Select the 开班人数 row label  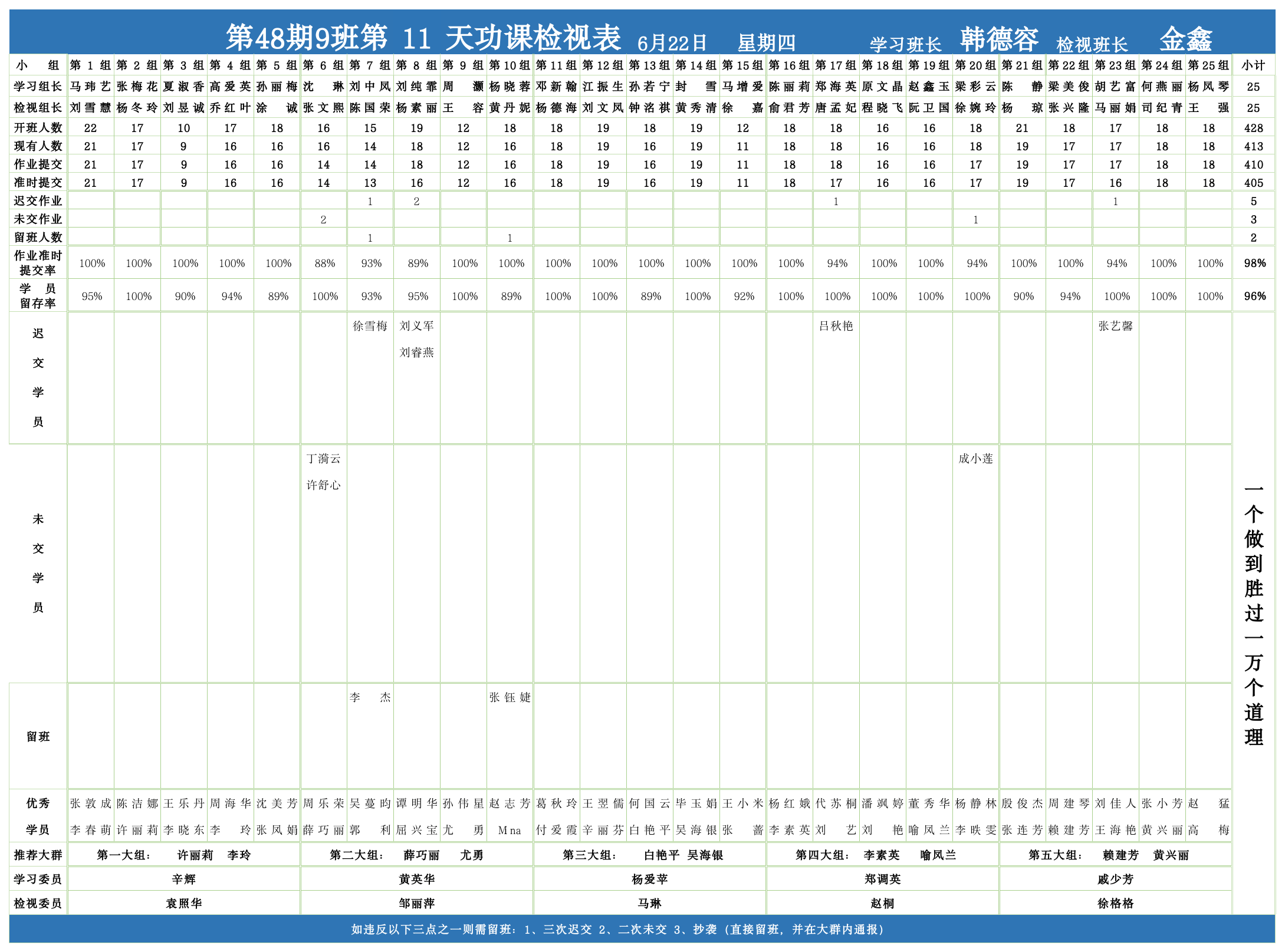click(x=37, y=127)
